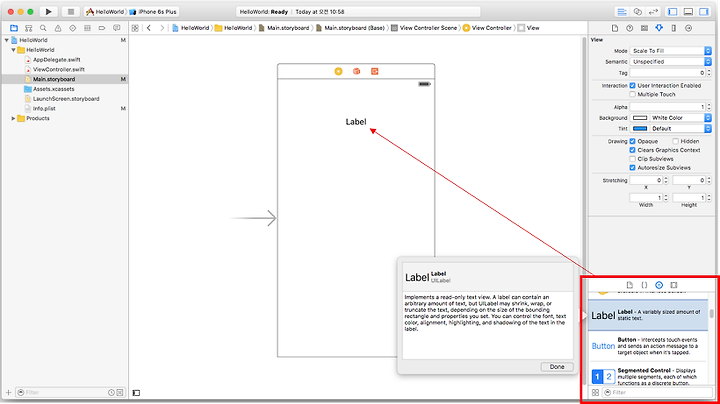Open the Issue navigator warning icon

(x=58, y=28)
